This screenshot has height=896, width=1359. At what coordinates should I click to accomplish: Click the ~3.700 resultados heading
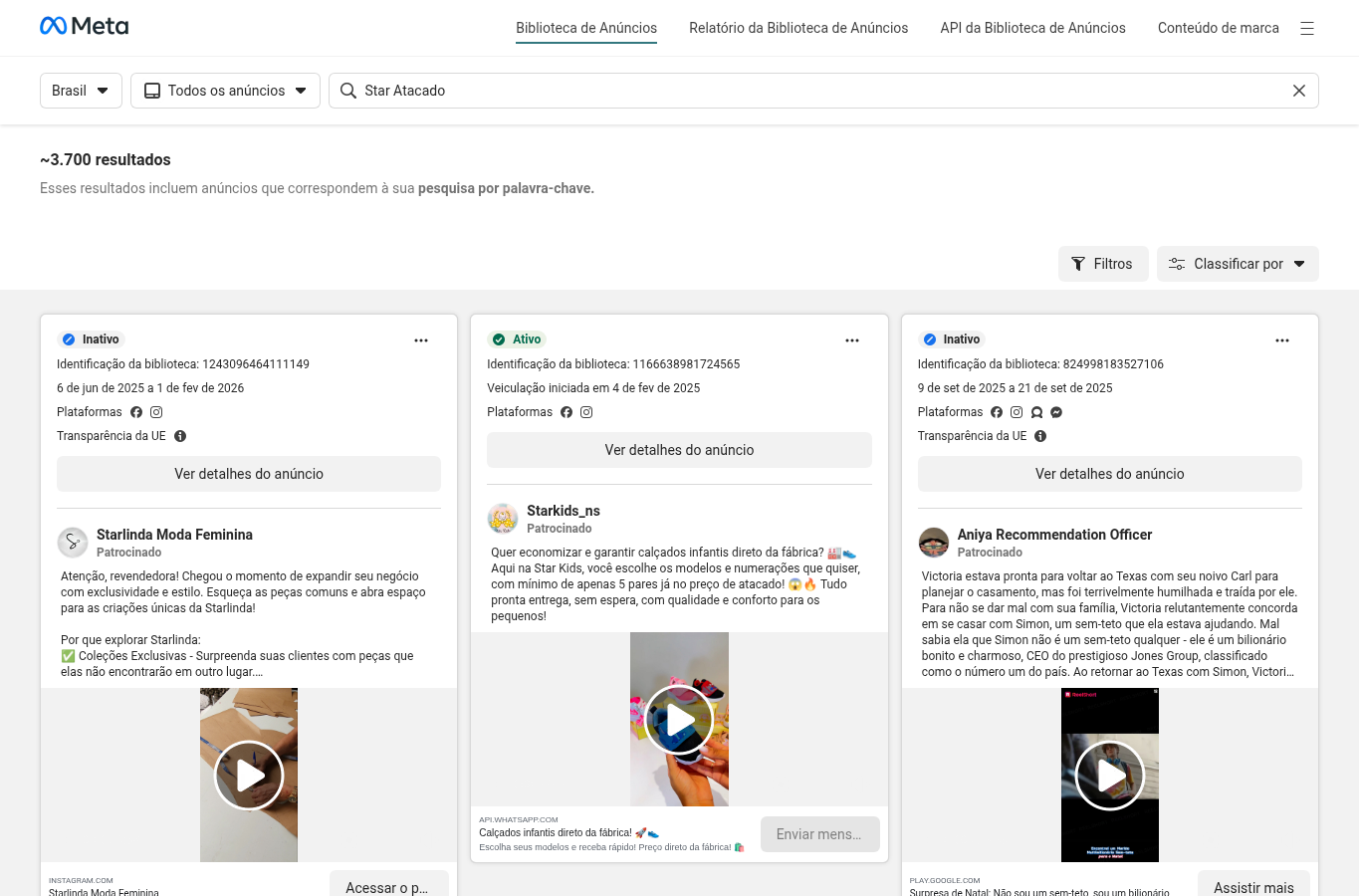[x=106, y=159]
